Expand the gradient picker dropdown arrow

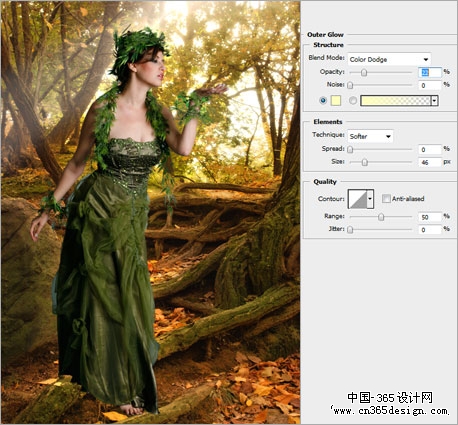tap(434, 101)
